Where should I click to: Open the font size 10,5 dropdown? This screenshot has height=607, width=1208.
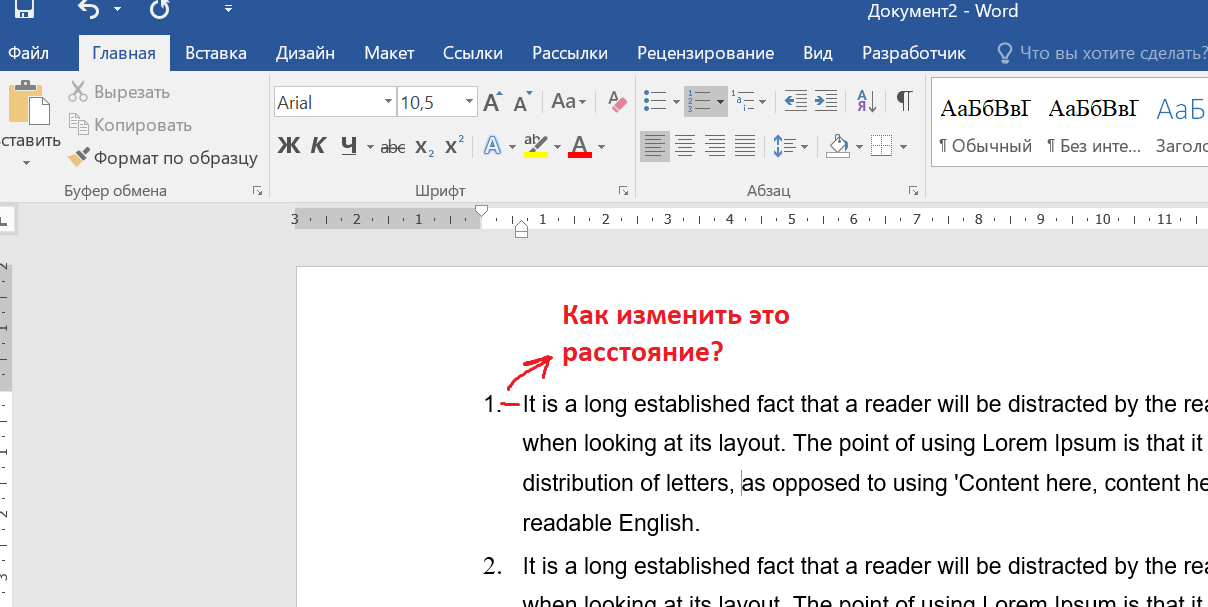[469, 102]
